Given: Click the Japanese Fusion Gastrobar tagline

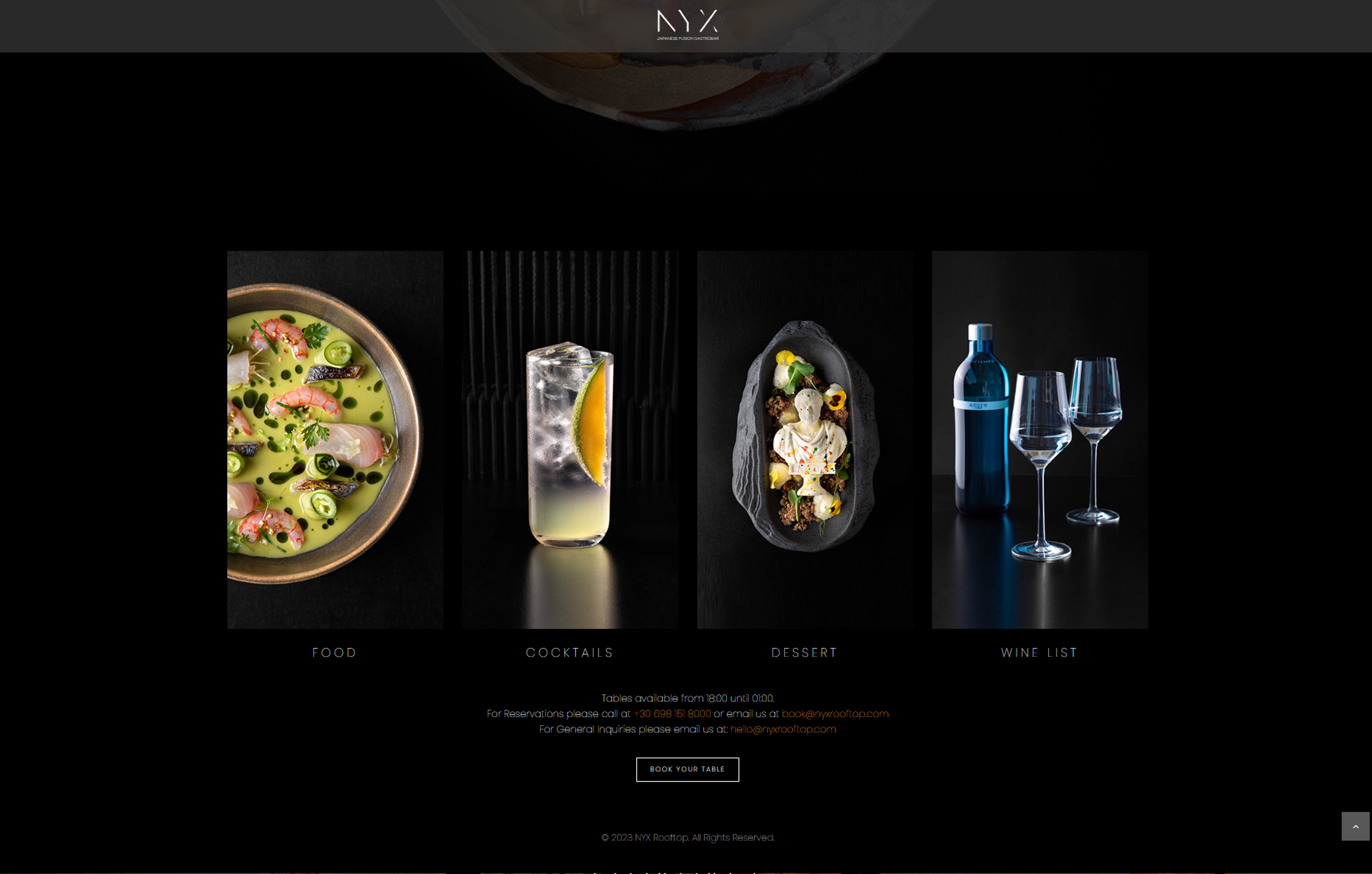Looking at the screenshot, I should click(x=687, y=38).
